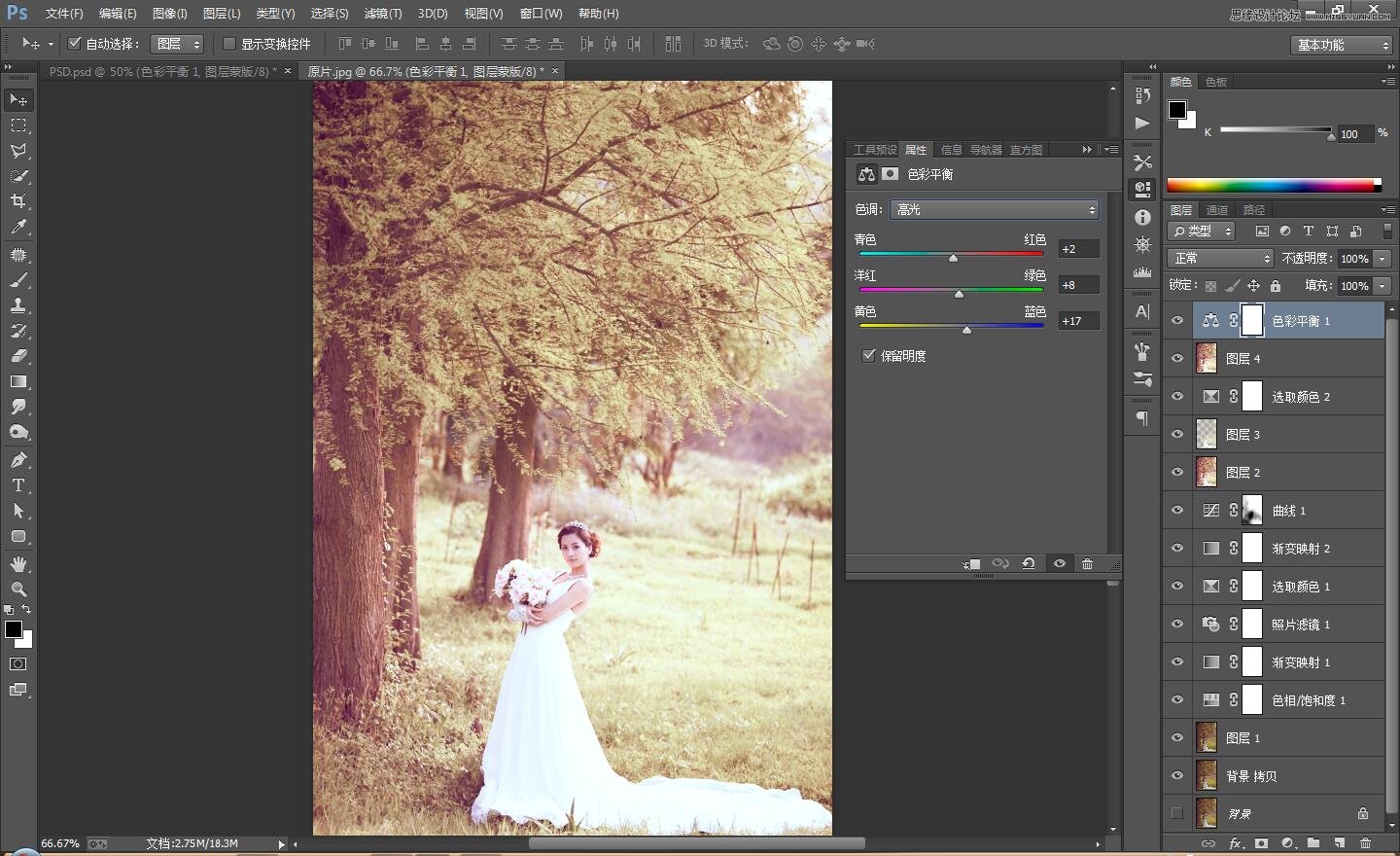The width and height of the screenshot is (1400, 856).
Task: Hide the 曲线 1 layer
Action: 1177,511
